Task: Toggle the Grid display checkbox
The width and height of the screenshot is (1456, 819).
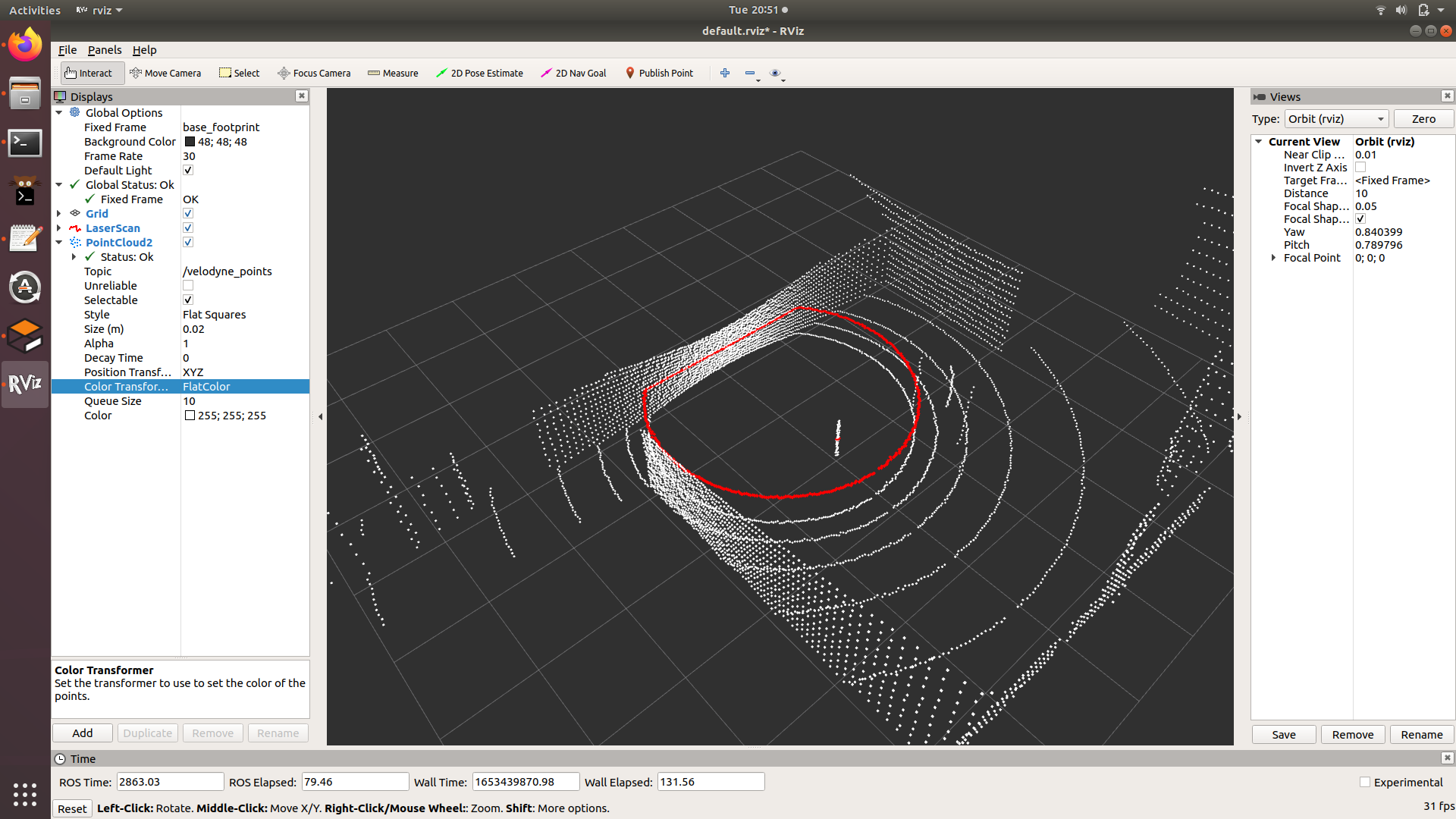Action: (187, 213)
